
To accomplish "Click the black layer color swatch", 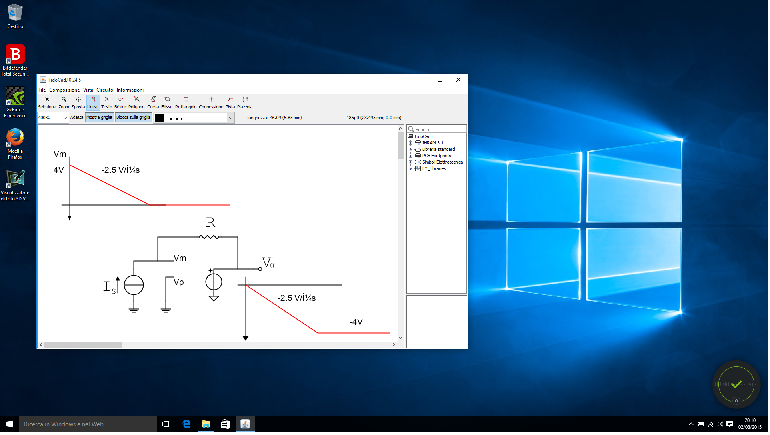I will point(160,118).
